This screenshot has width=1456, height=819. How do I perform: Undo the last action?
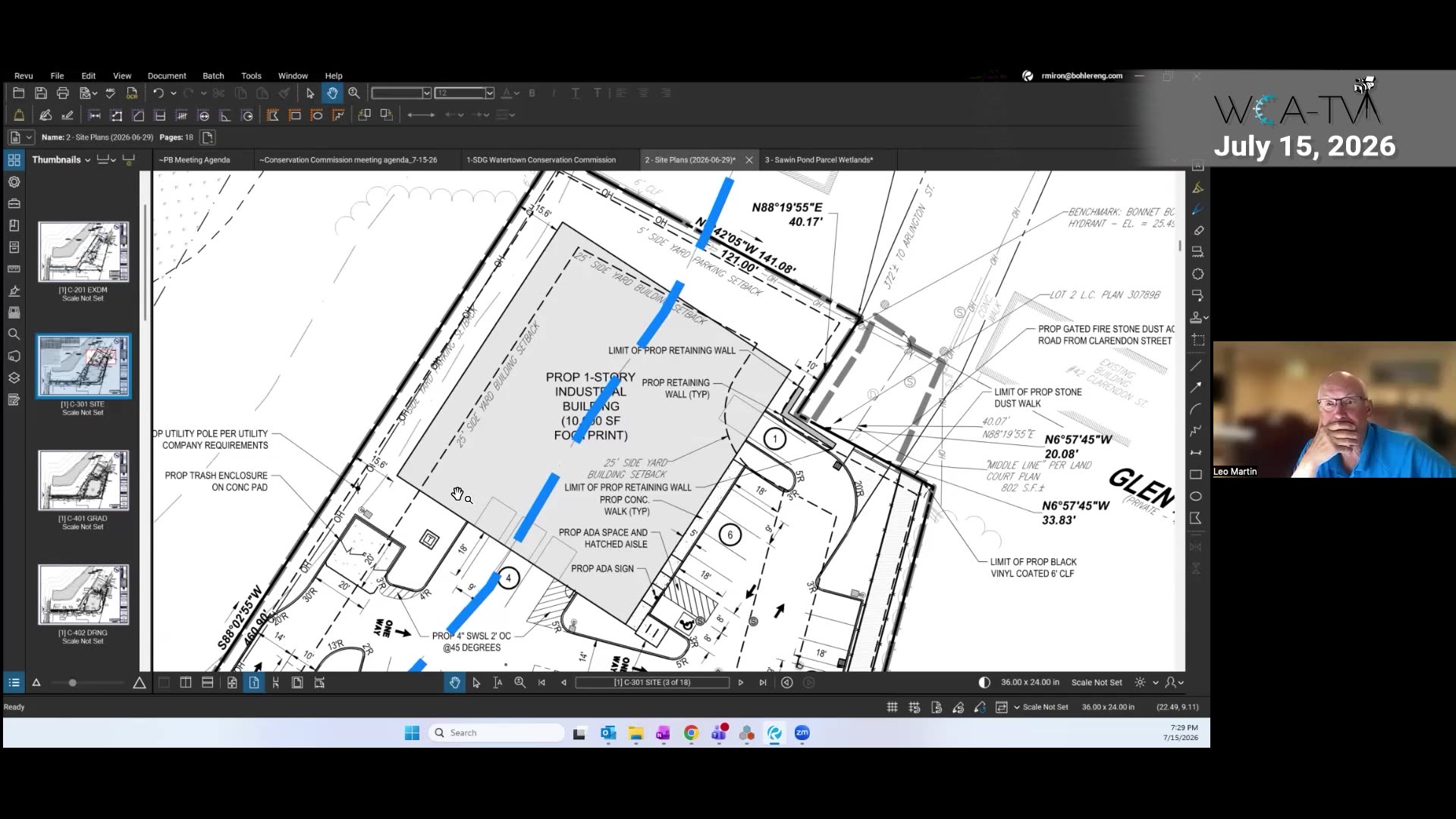(158, 93)
